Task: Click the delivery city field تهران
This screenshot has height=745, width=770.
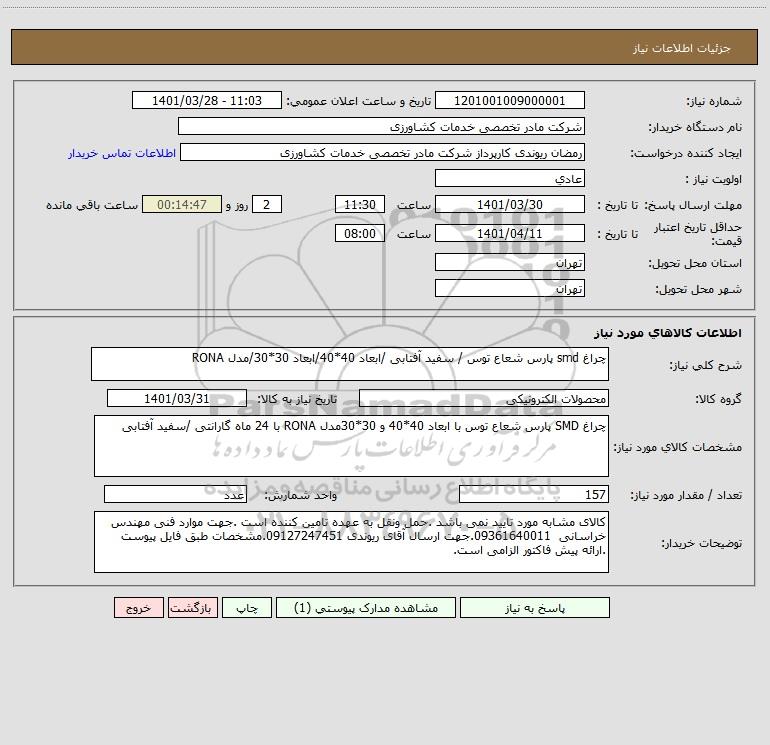Action: (510, 288)
